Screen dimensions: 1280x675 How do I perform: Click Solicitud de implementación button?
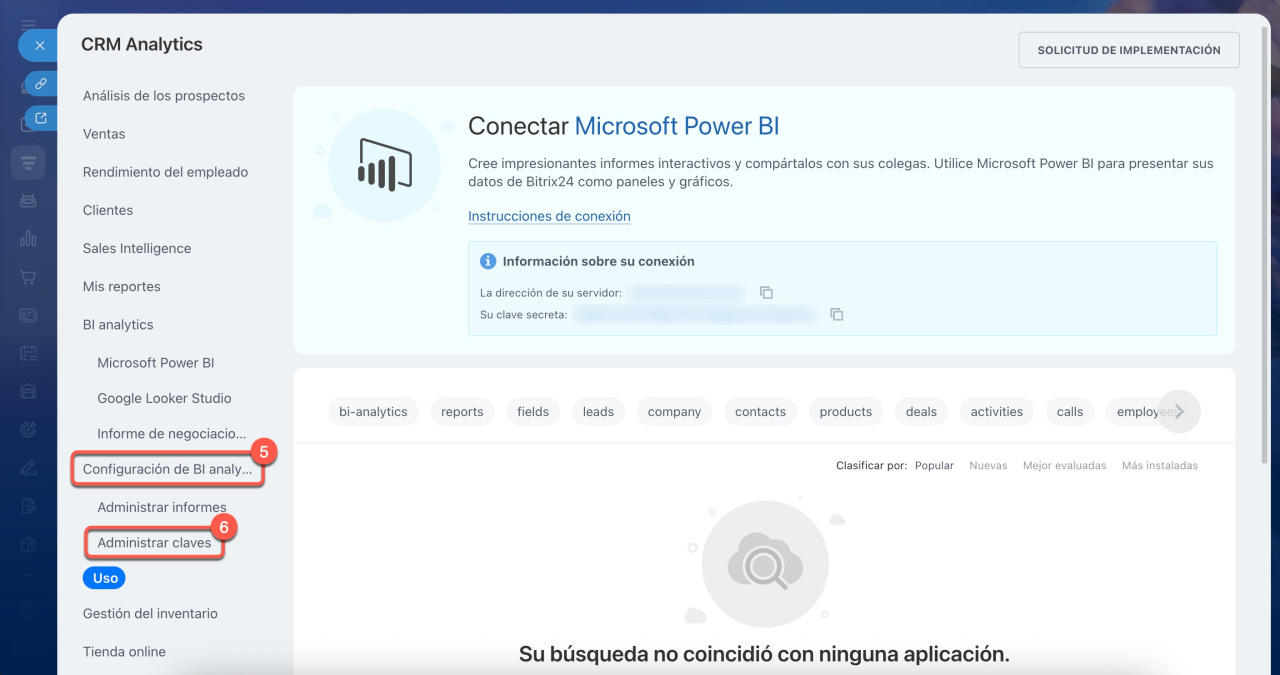coord(1128,50)
